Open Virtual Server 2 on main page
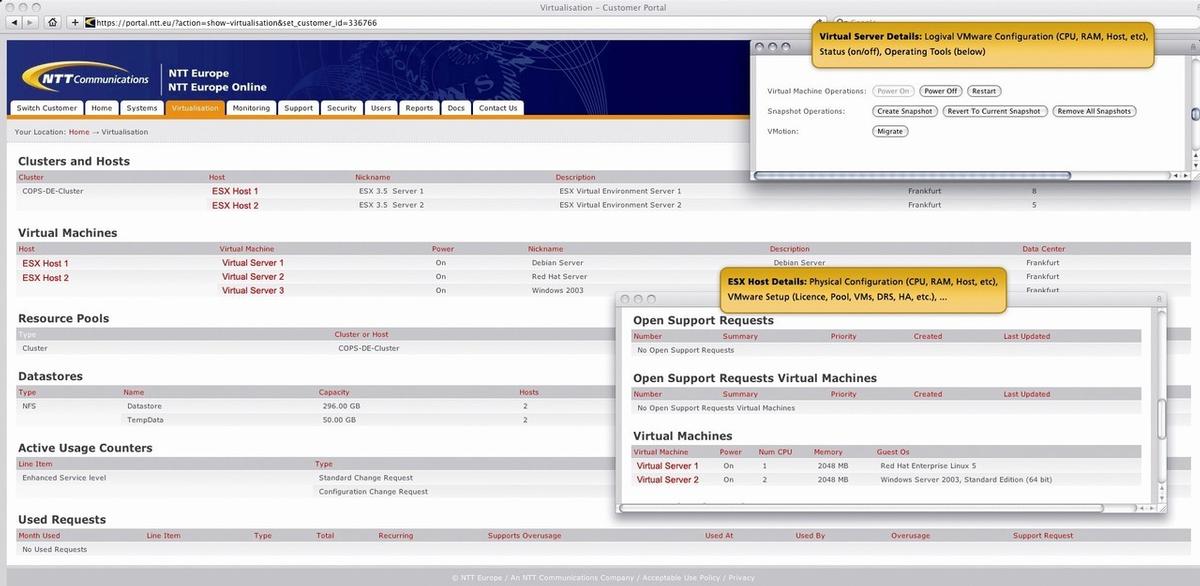 [253, 277]
